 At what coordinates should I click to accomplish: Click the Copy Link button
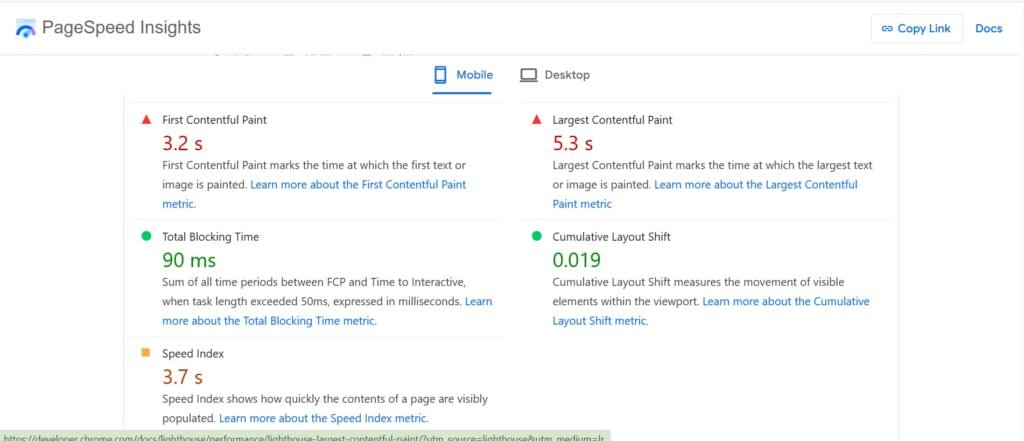pos(916,29)
